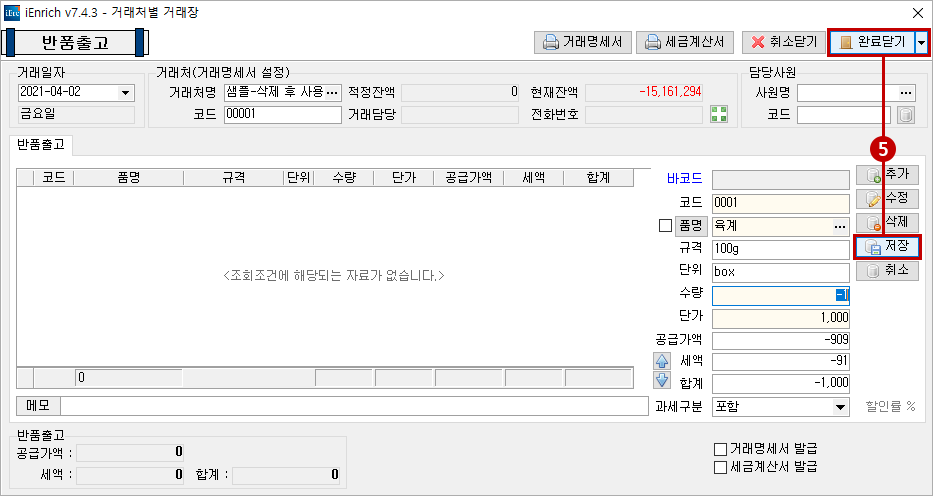Viewport: 933px width, 496px height.
Task: Click the 거래처 코드 field 00001
Action: click(283, 114)
